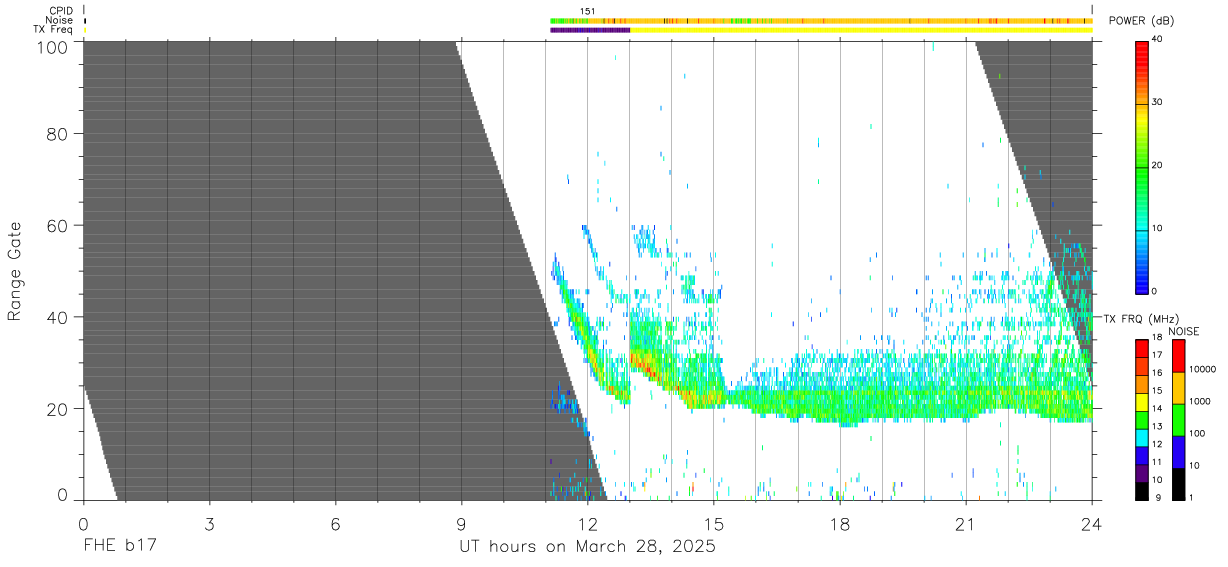Screen dimensions: 1228x567
Task: Click the purple segment of top TX Freq strip
Action: pyautogui.click(x=590, y=30)
